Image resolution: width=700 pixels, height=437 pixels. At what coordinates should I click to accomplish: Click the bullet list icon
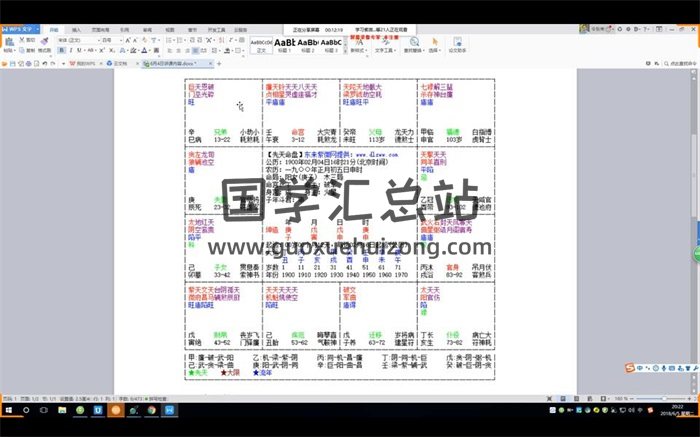[169, 40]
